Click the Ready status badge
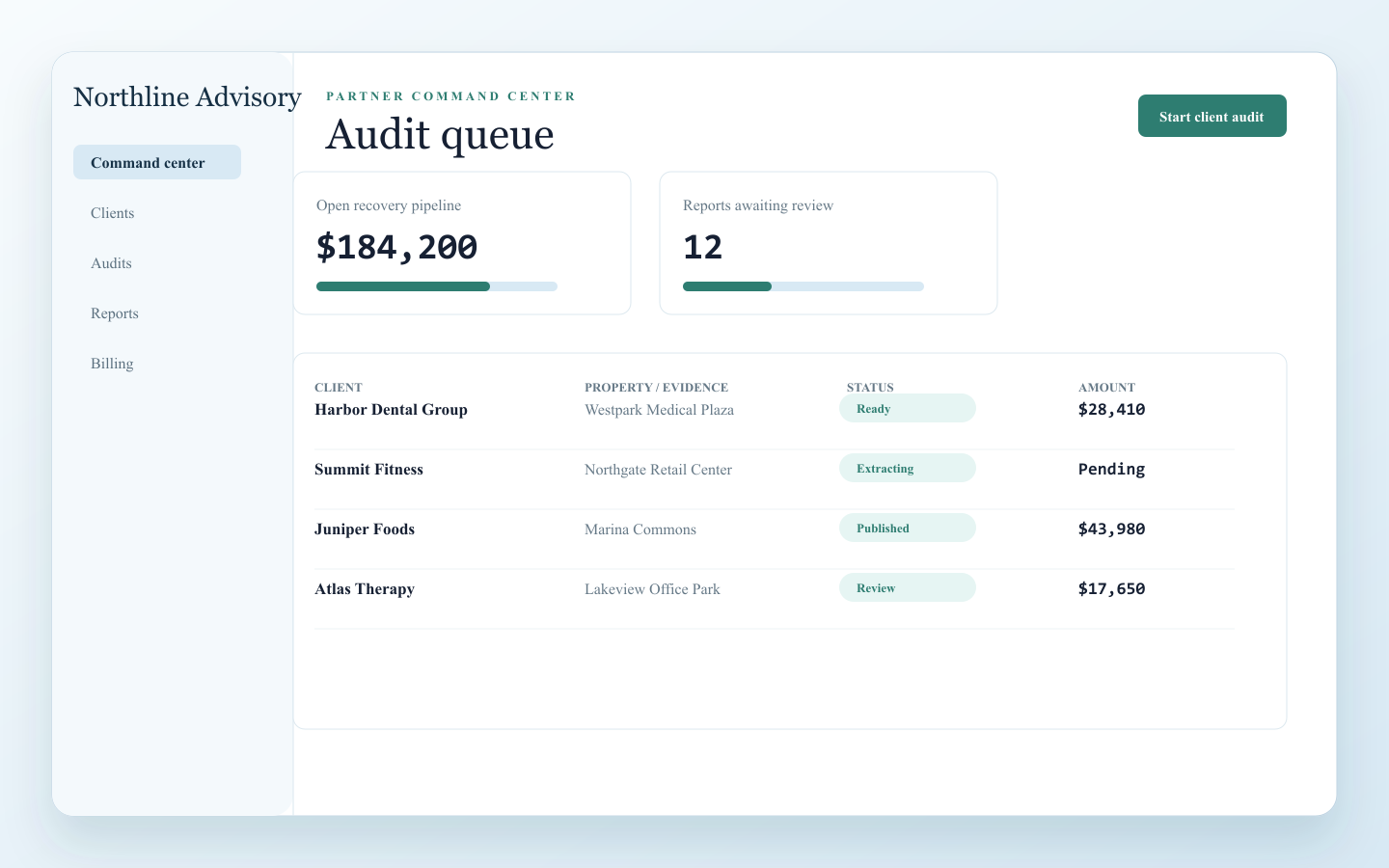This screenshot has height=868, width=1389. click(x=908, y=408)
